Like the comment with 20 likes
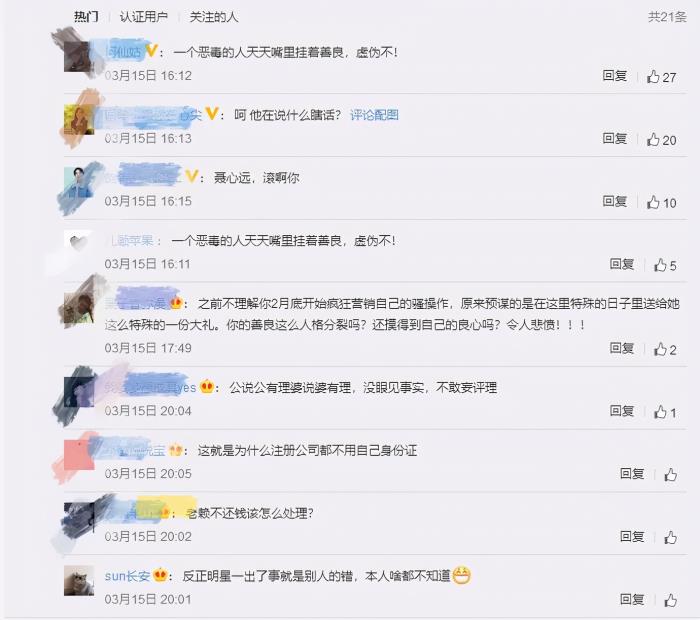 tap(661, 140)
